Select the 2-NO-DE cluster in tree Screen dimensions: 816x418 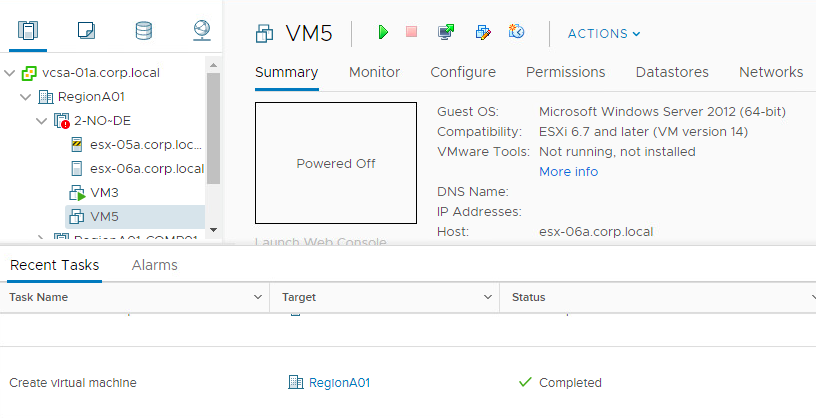(x=103, y=121)
